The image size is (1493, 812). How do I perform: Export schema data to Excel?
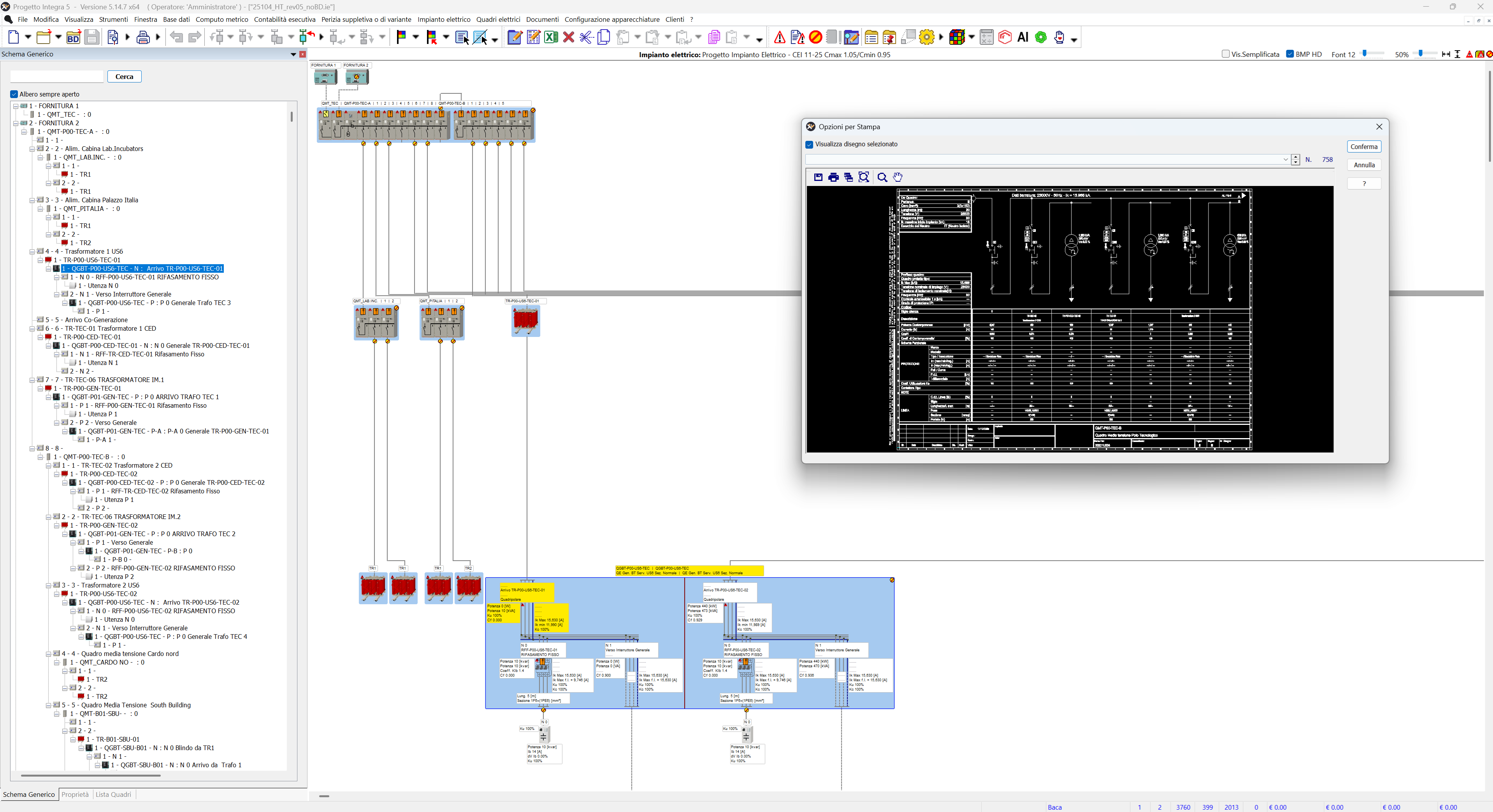point(551,37)
